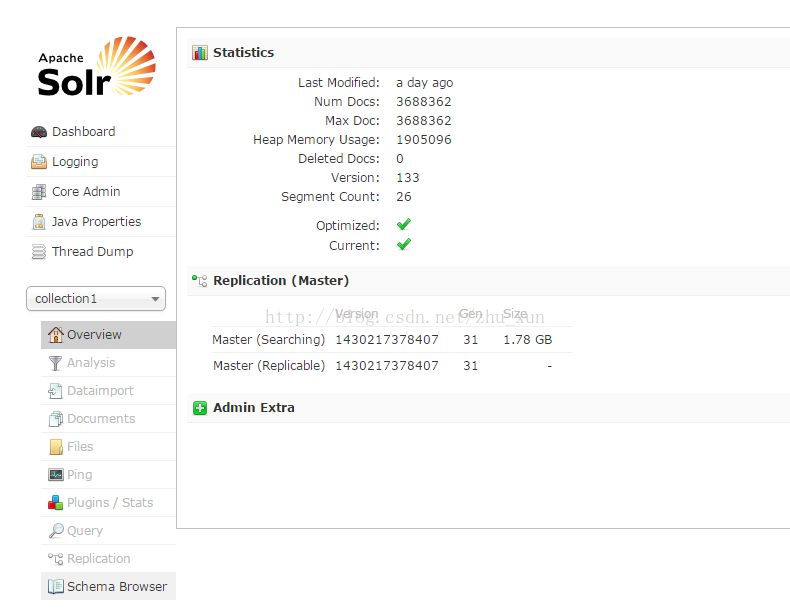Viewport: 790px width, 612px height.
Task: Click the Max Doc value 3688362
Action: click(424, 121)
